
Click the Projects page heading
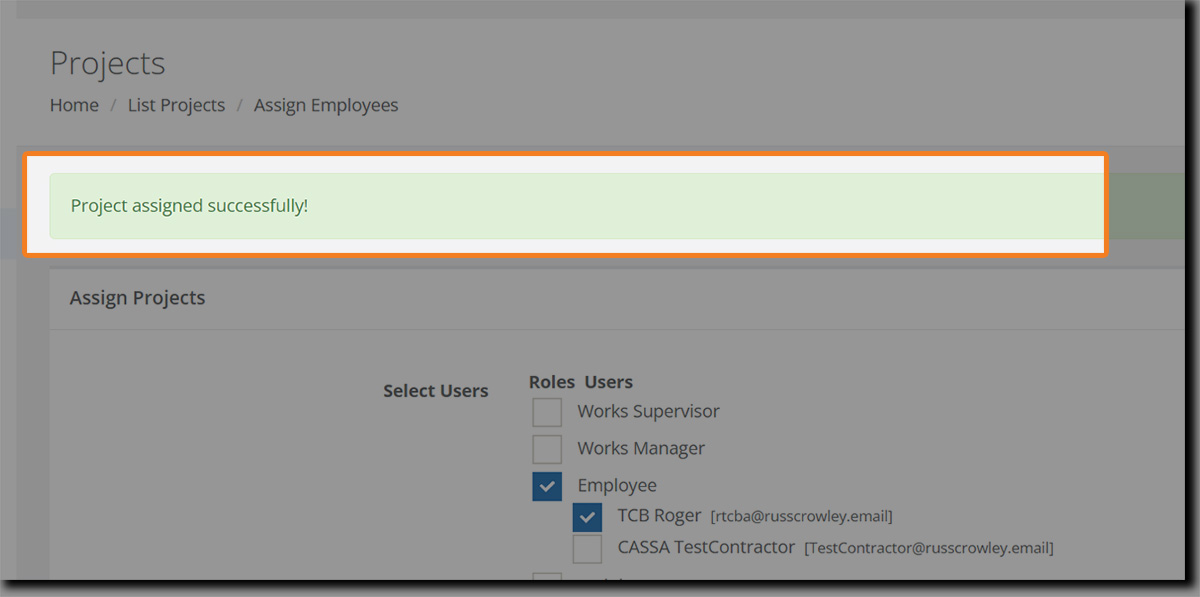click(107, 63)
